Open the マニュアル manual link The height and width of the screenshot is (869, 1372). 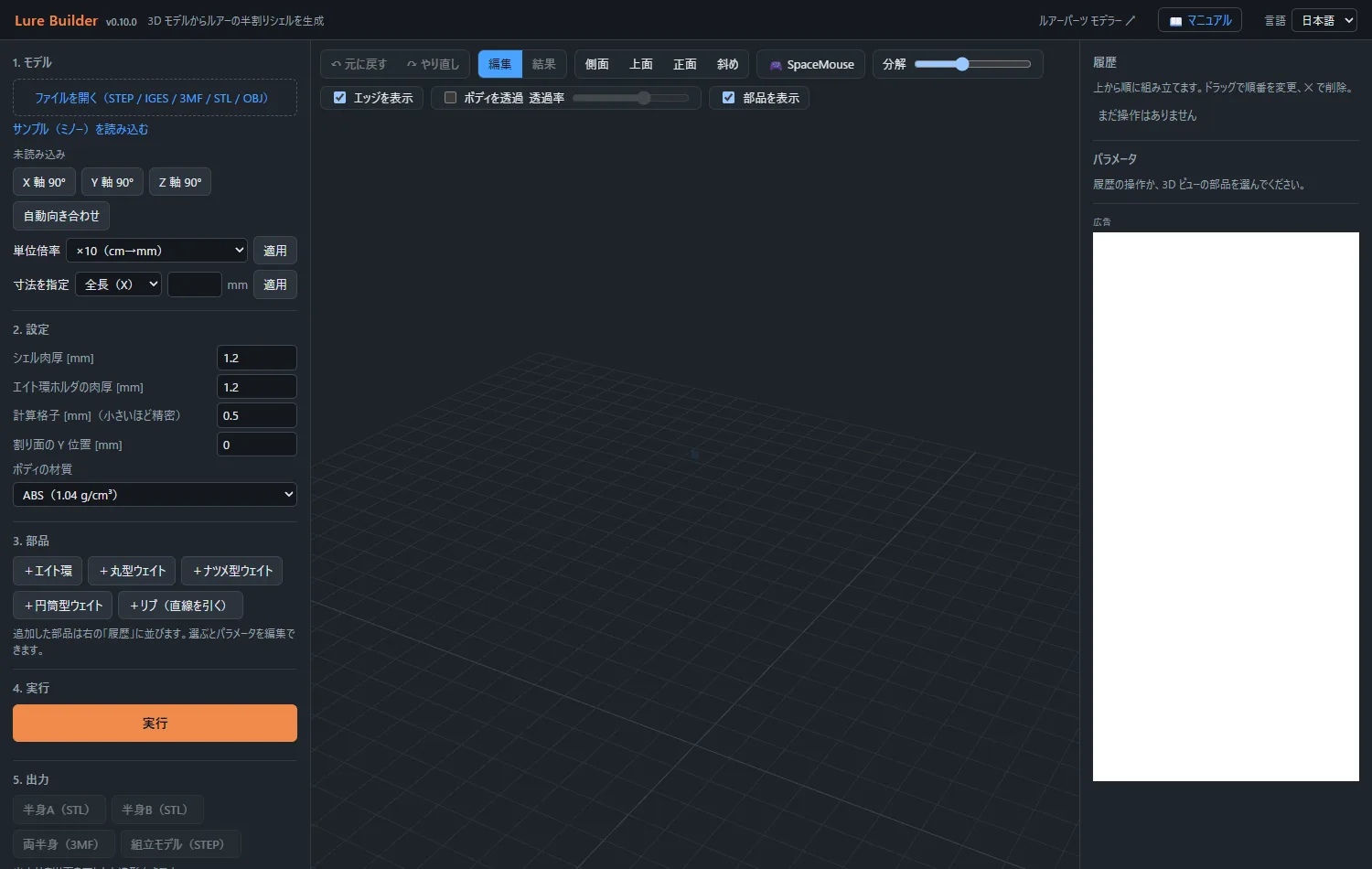(x=1199, y=20)
